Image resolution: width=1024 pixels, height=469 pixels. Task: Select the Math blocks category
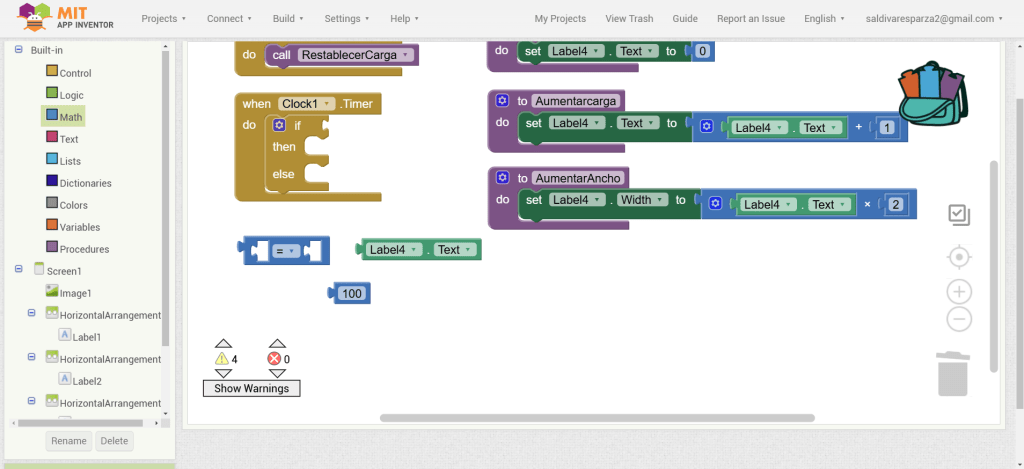pyautogui.click(x=70, y=117)
